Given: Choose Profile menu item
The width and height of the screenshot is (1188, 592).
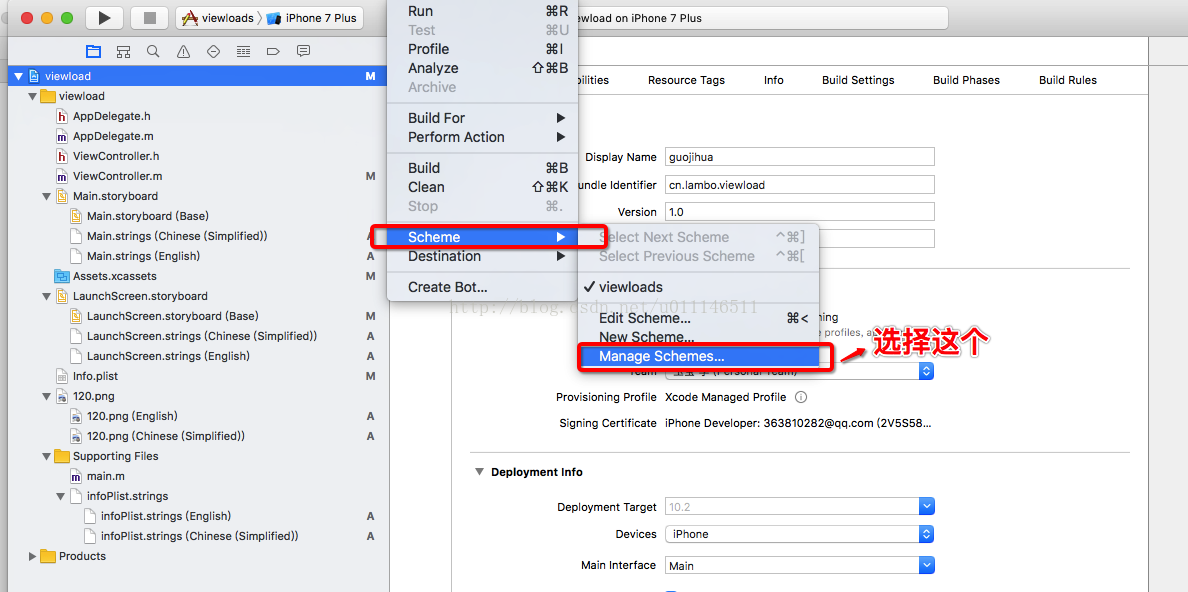Looking at the screenshot, I should coord(482,49).
